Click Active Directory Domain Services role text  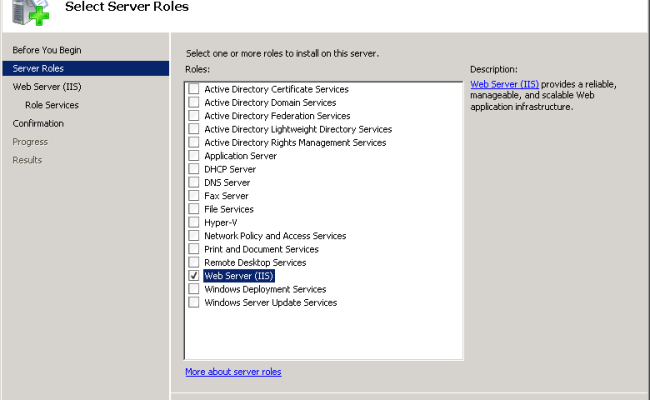pyautogui.click(x=270, y=102)
